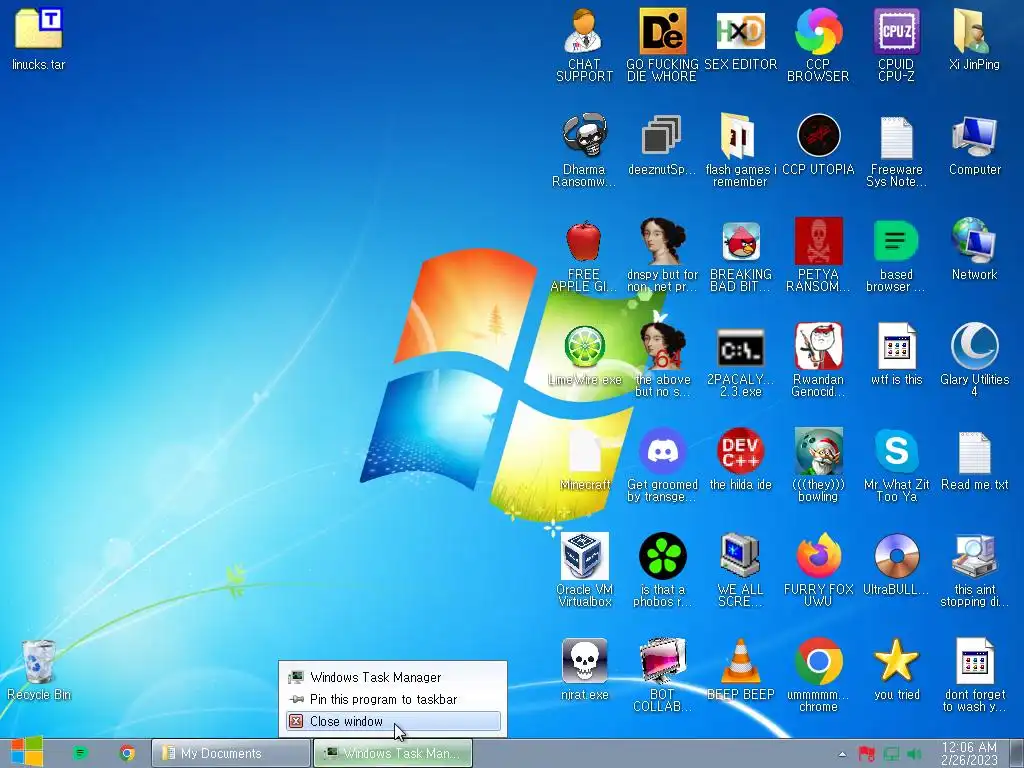Select the LimeWire.exe icon
The height and width of the screenshot is (768, 1024).
coord(584,346)
